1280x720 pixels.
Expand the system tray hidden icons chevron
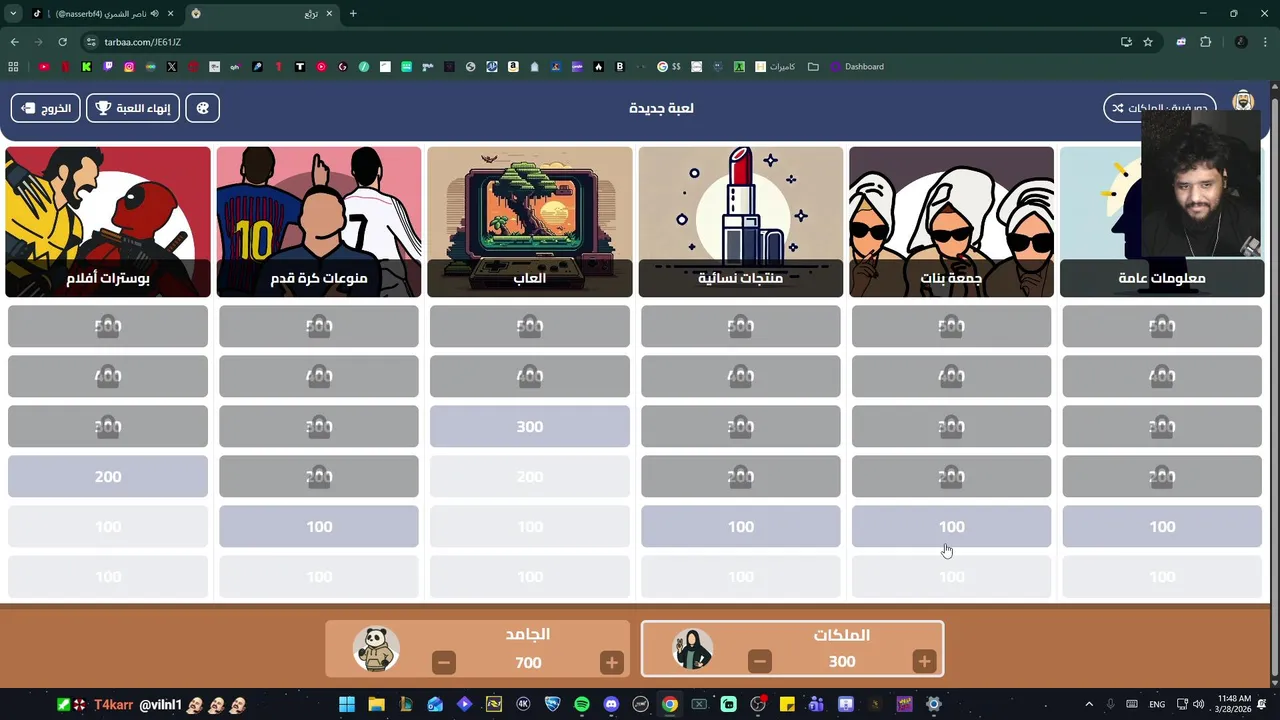pos(1089,704)
